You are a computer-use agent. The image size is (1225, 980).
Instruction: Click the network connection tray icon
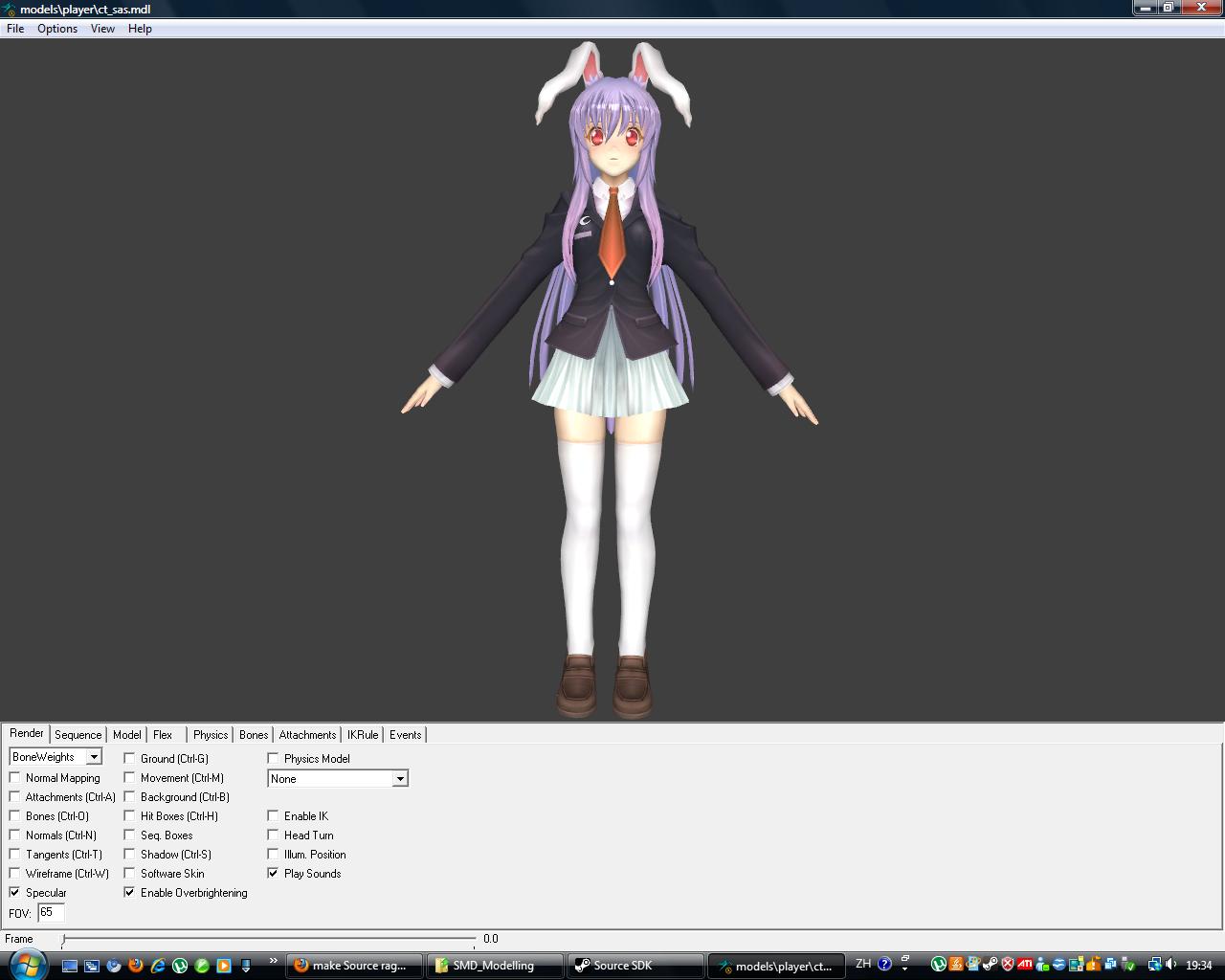(1154, 964)
